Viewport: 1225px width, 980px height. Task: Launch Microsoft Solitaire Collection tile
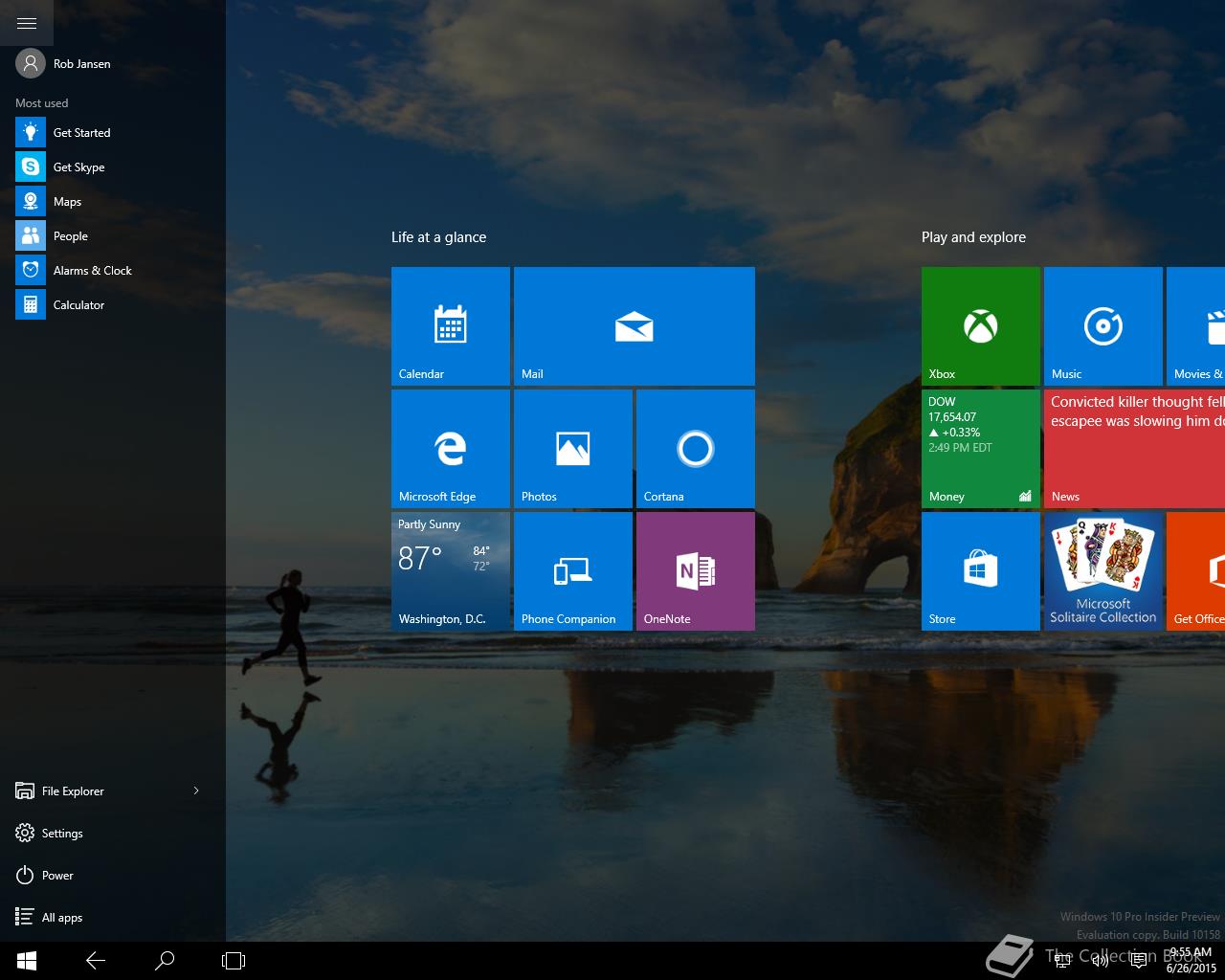tap(1103, 571)
